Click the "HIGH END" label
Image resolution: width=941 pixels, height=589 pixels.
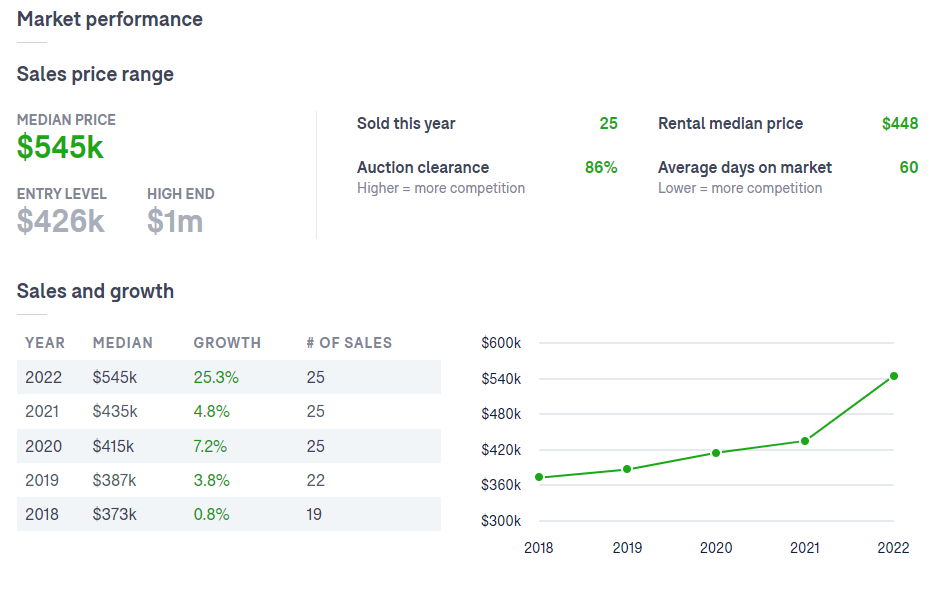point(181,194)
